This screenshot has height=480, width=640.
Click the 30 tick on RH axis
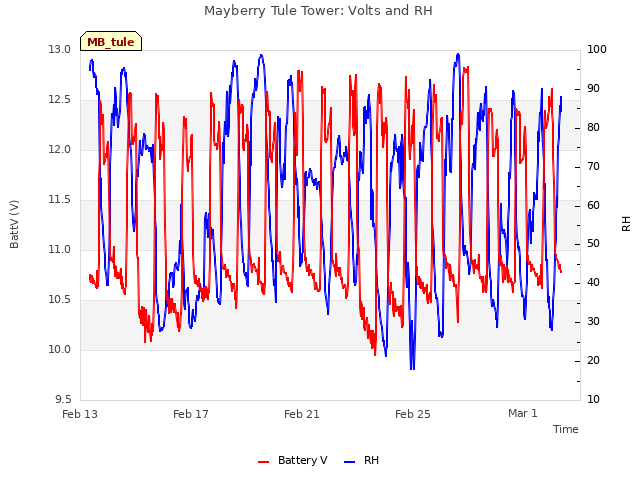coord(593,322)
